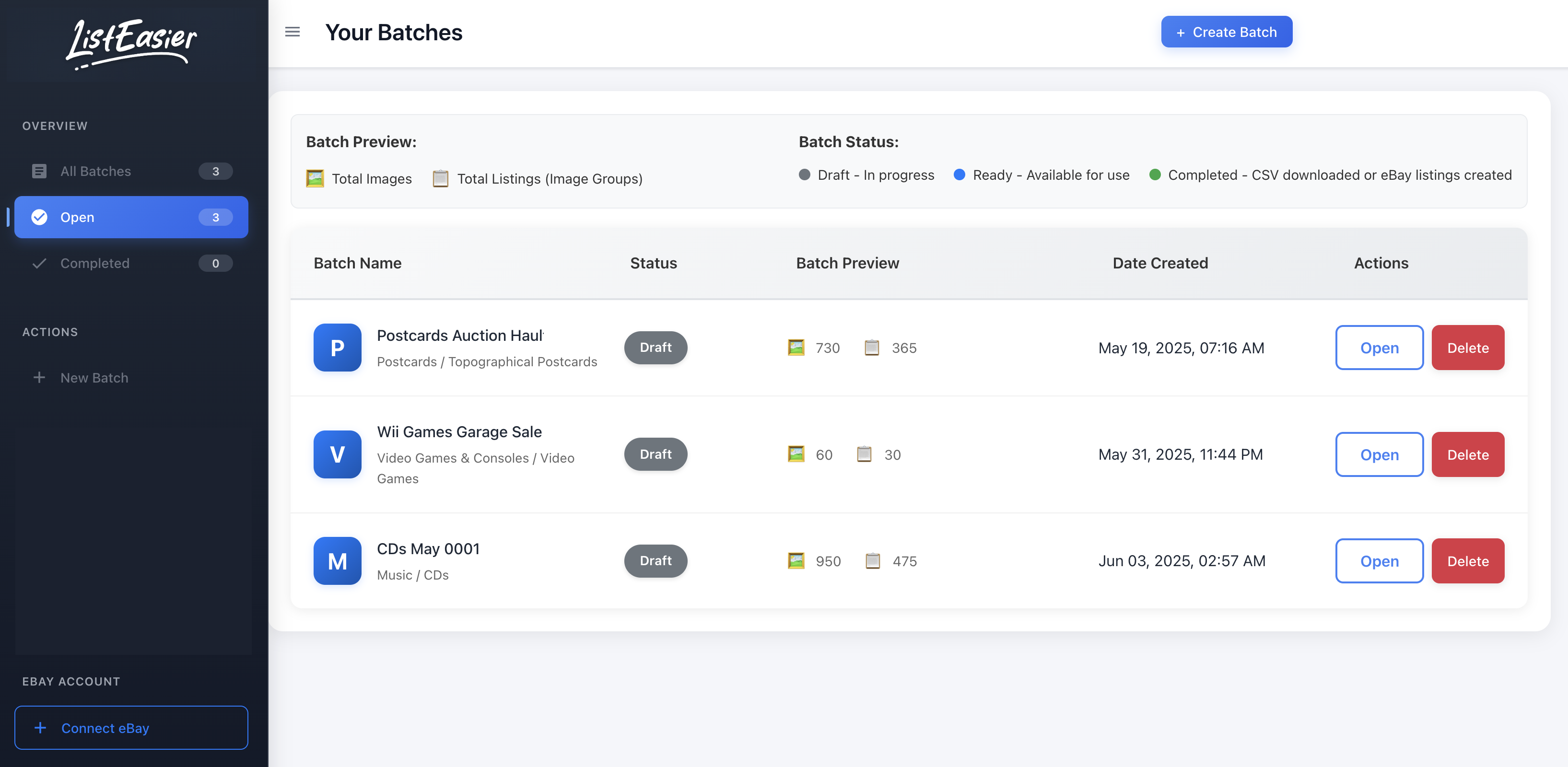Click the listings clipboard icon for CDs batch
1568x767 pixels.
click(872, 561)
